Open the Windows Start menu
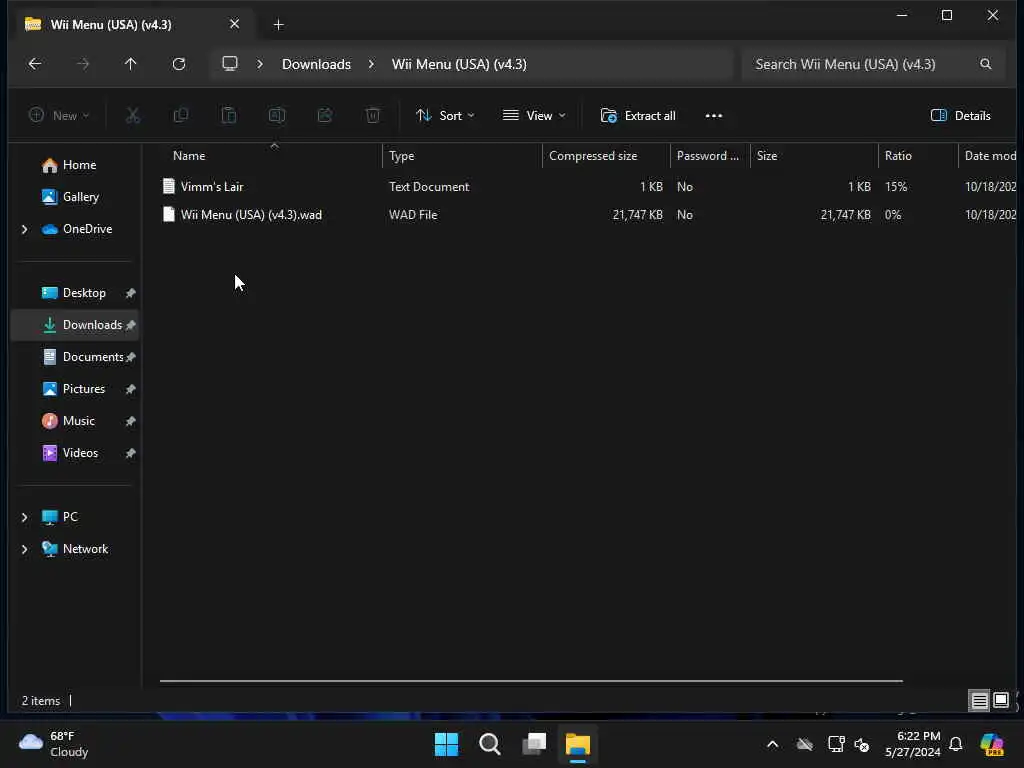The height and width of the screenshot is (768, 1024). click(x=447, y=744)
